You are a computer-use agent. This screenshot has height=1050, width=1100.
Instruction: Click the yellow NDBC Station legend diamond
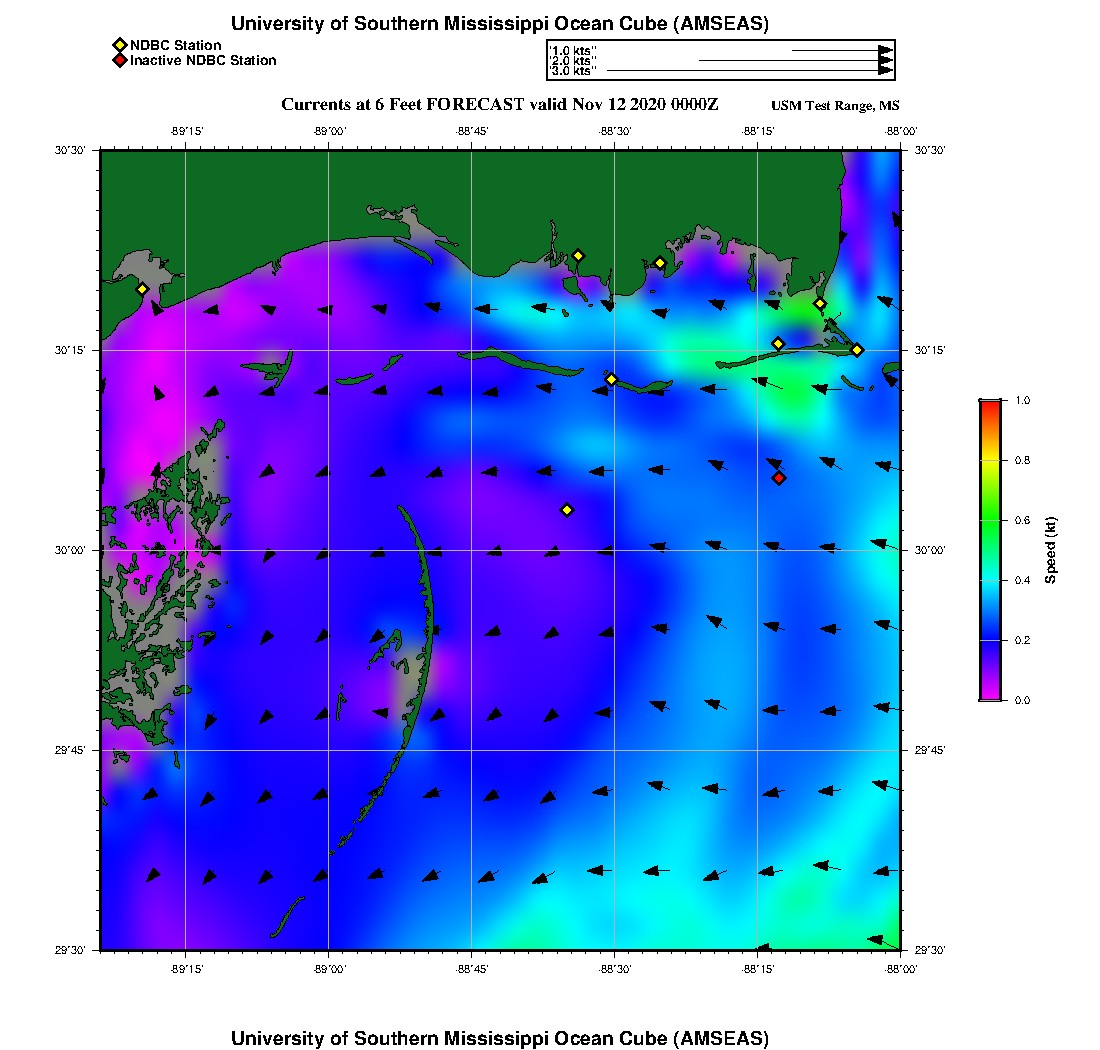pyautogui.click(x=119, y=45)
